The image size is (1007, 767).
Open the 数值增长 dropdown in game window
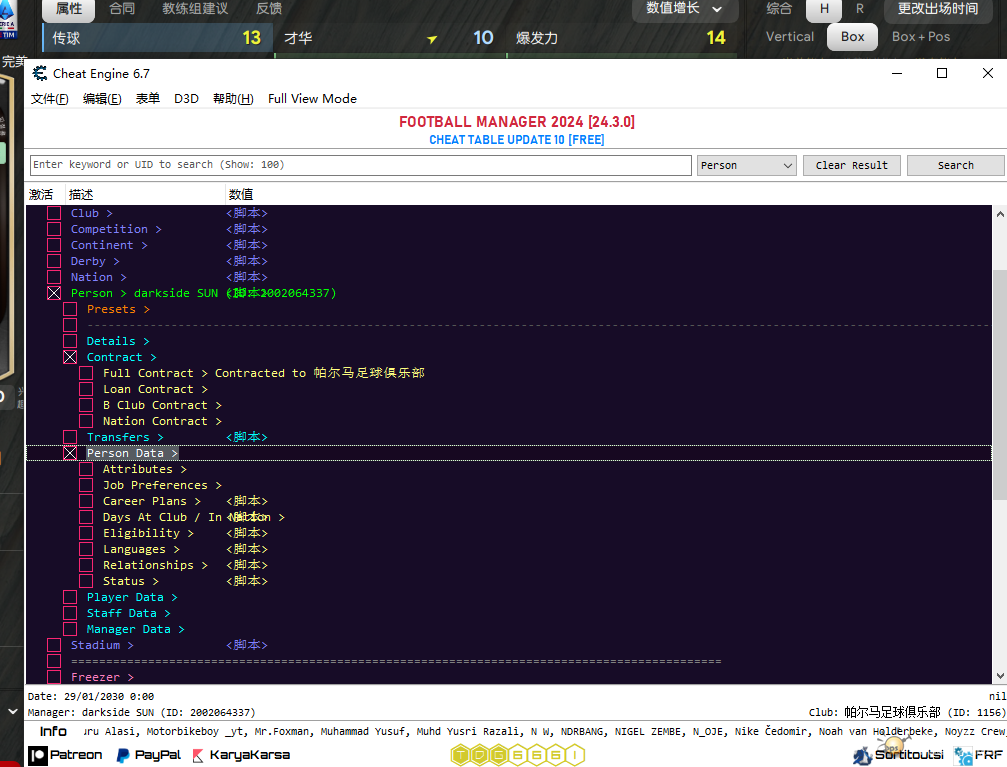coord(685,9)
